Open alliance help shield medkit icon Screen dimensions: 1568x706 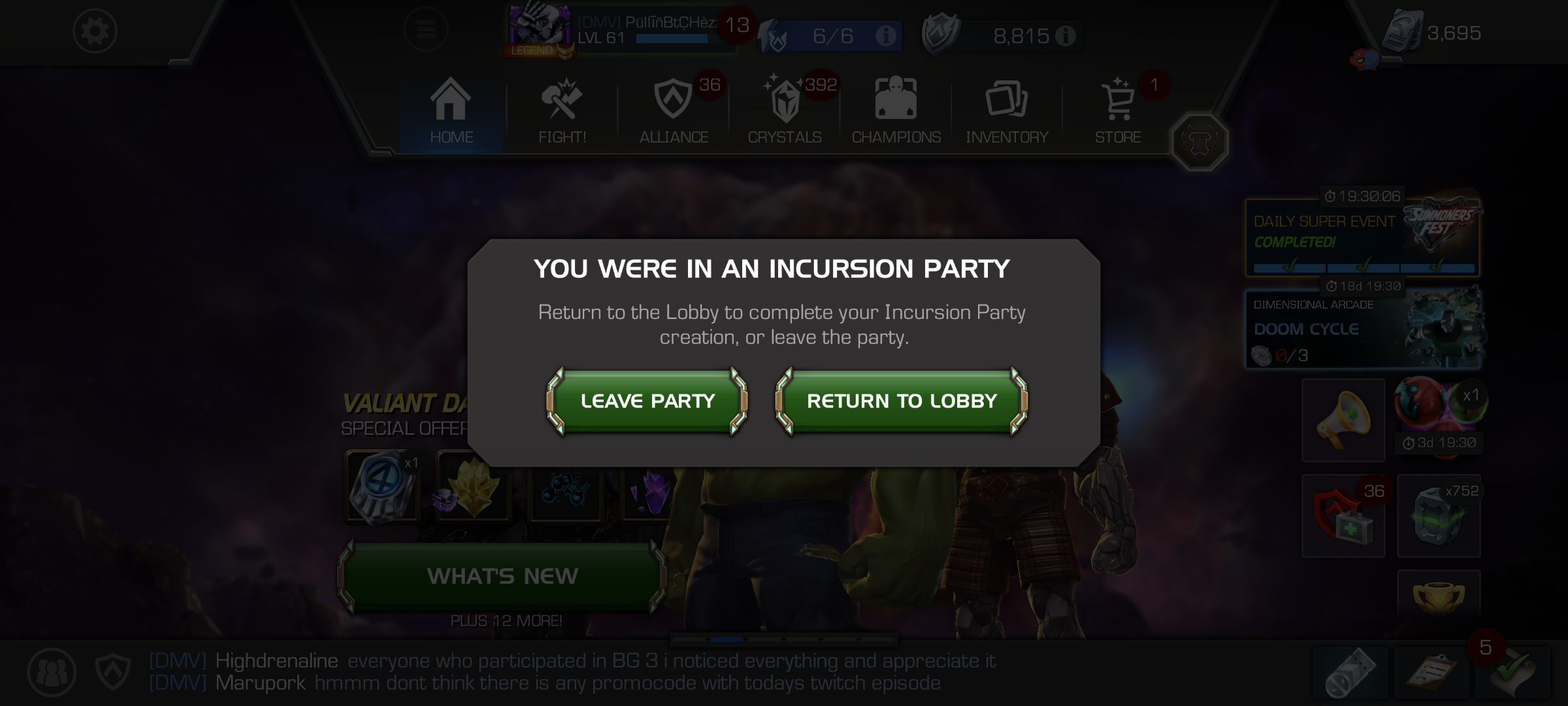coord(1343,516)
